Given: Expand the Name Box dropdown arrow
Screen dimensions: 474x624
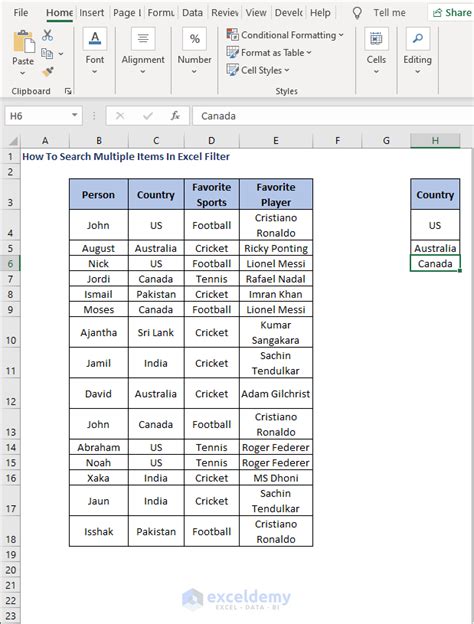Looking at the screenshot, I should click(x=74, y=115).
